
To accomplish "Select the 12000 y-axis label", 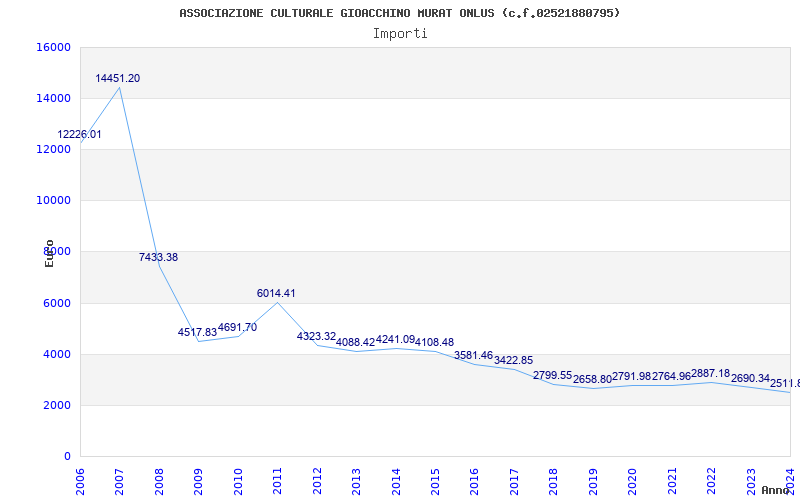I will (53, 149).
